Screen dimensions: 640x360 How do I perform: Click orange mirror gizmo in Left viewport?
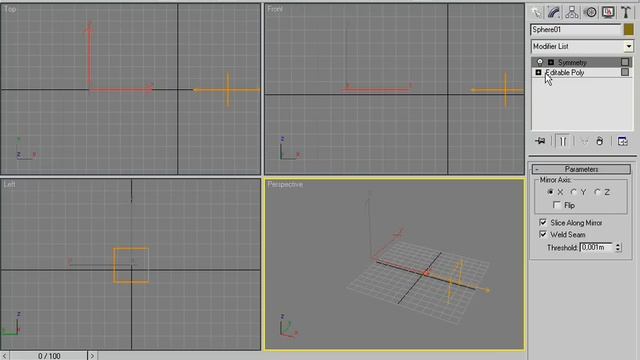click(x=131, y=265)
